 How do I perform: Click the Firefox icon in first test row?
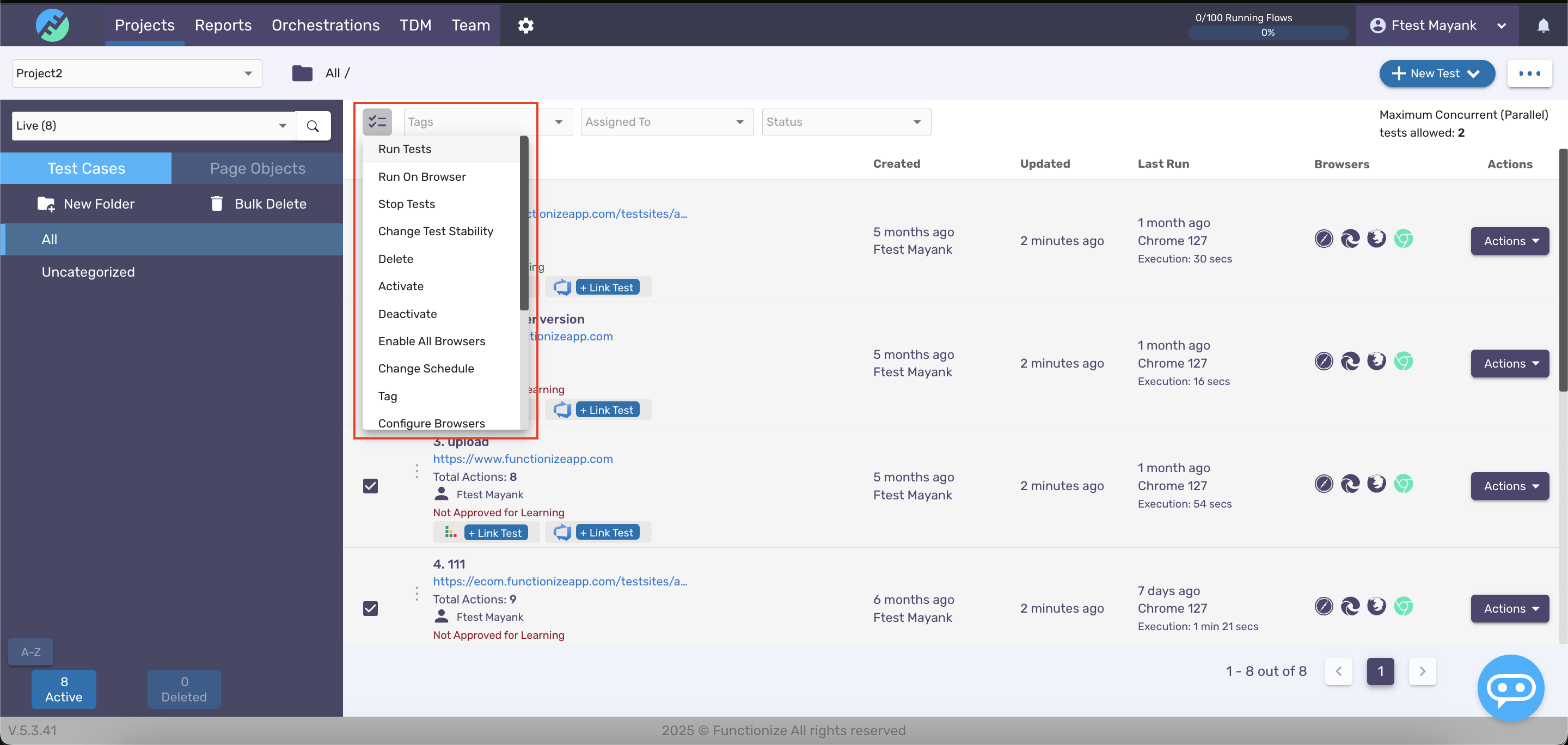(1376, 239)
